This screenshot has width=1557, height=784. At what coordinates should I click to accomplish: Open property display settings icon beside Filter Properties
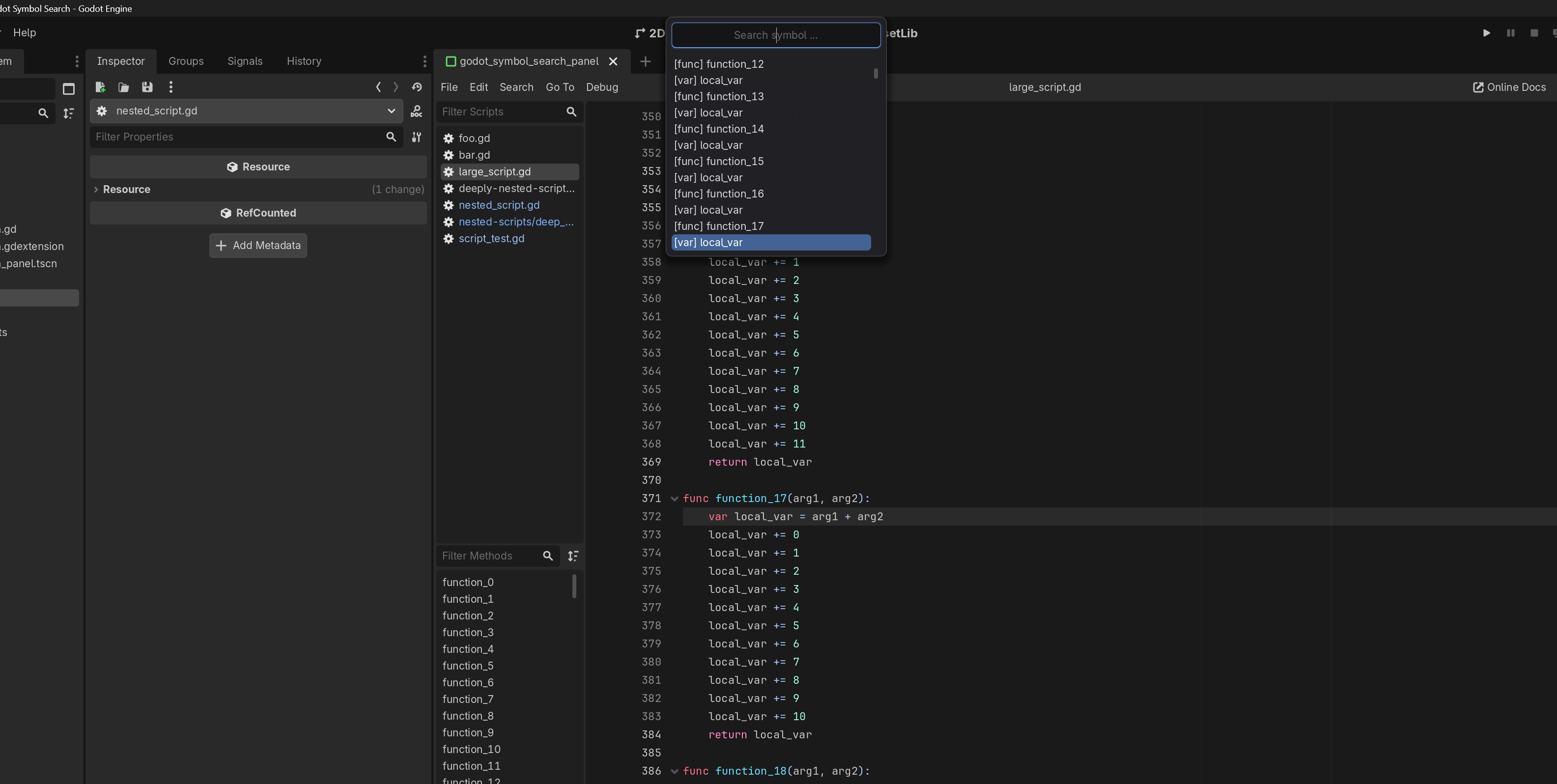click(x=417, y=137)
